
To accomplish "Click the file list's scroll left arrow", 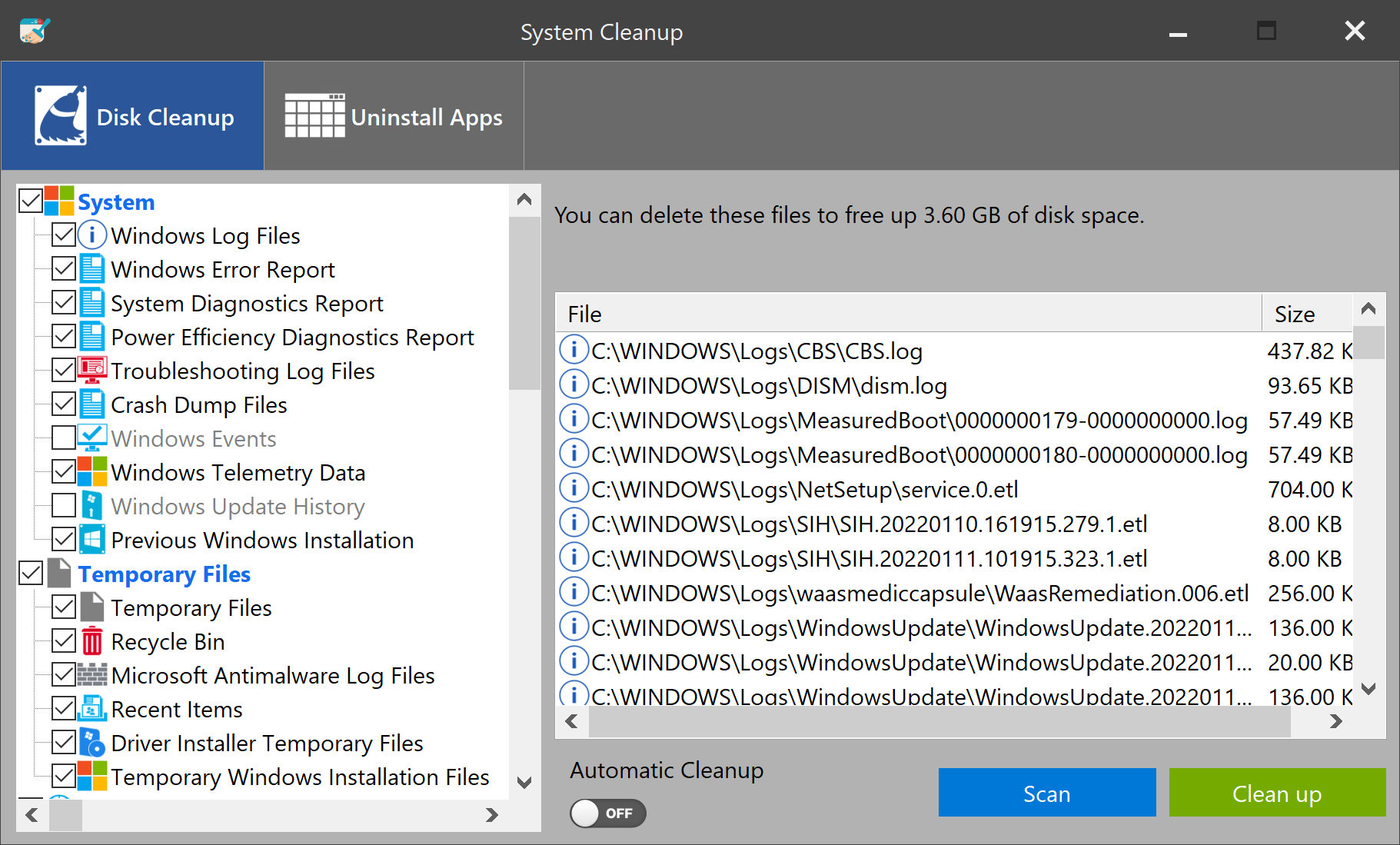I will [x=572, y=721].
